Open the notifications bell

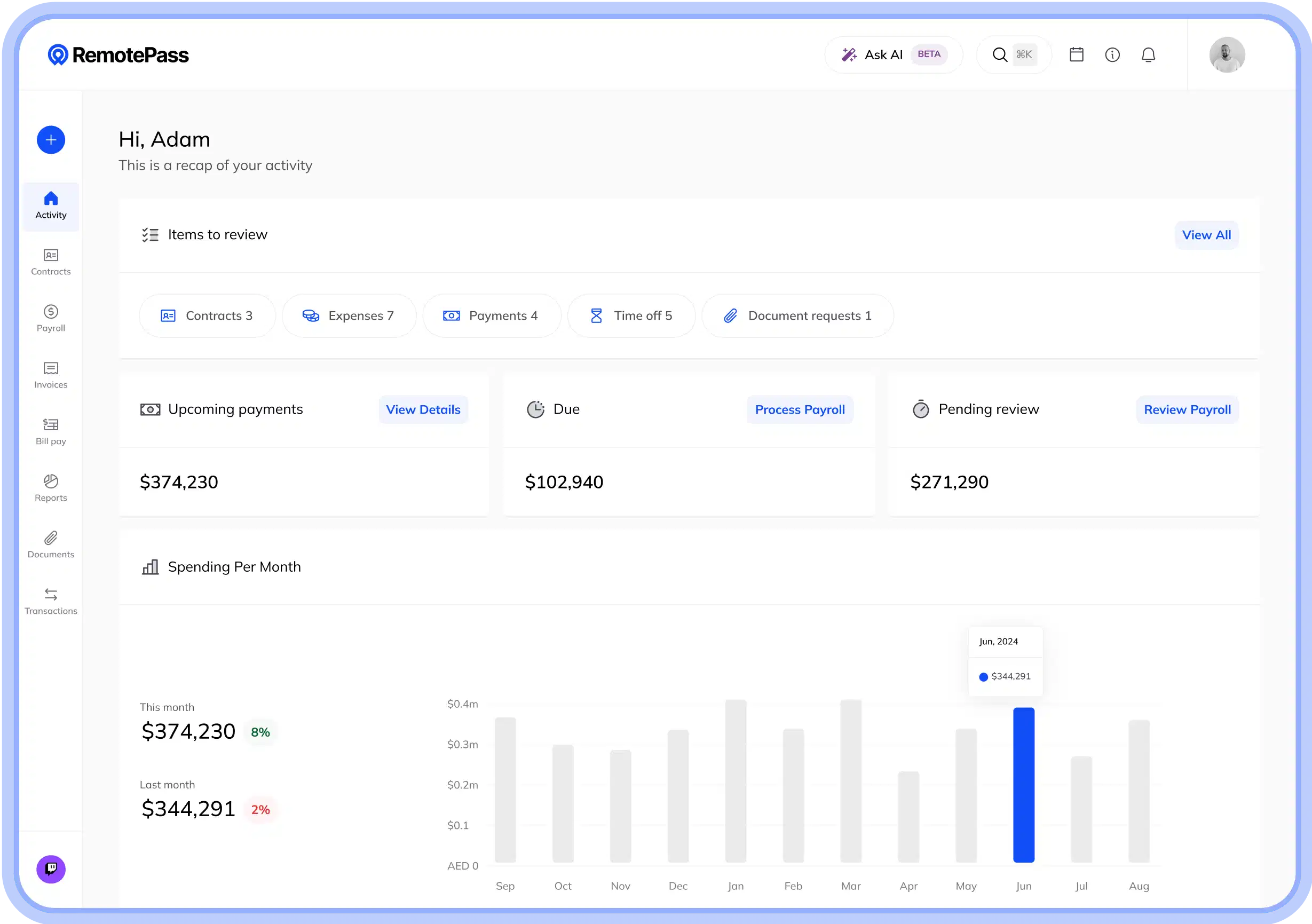pos(1148,55)
